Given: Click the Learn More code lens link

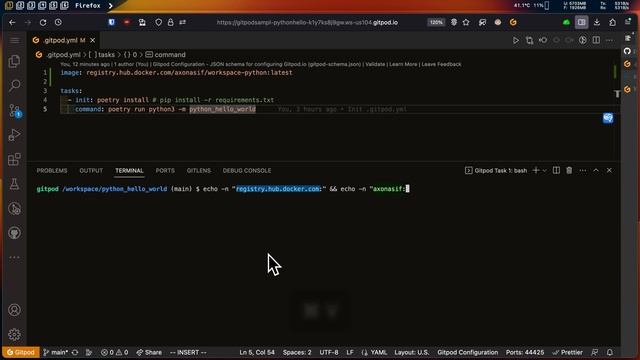Looking at the screenshot, I should [x=403, y=64].
